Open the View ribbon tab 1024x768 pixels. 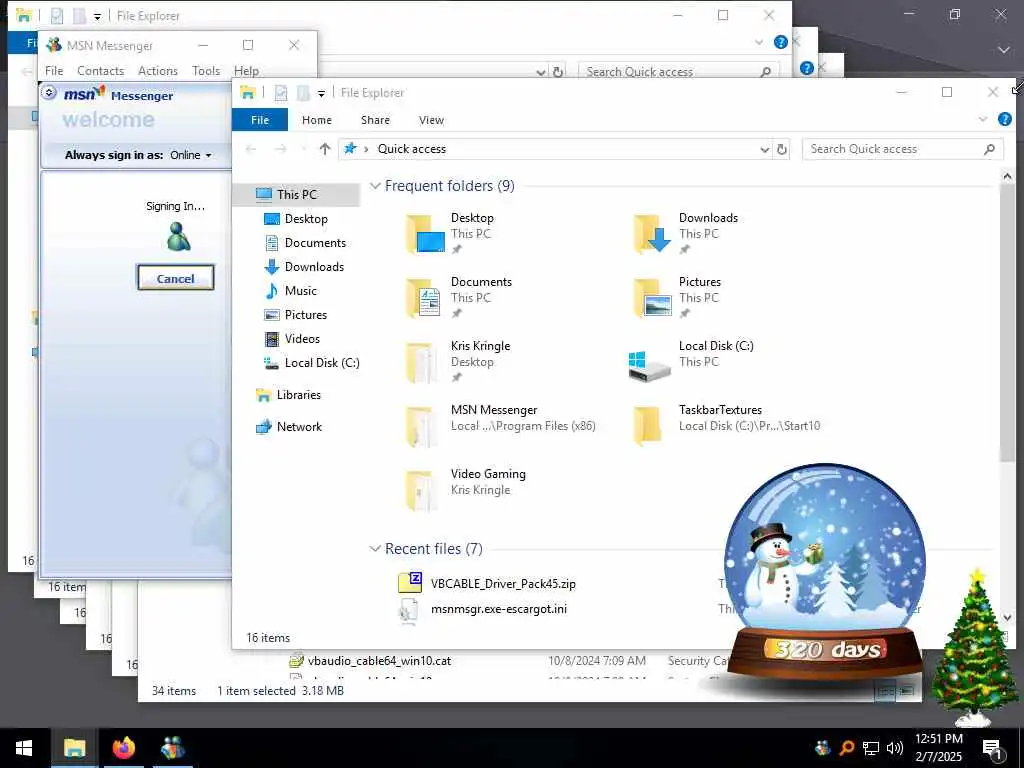pos(431,120)
